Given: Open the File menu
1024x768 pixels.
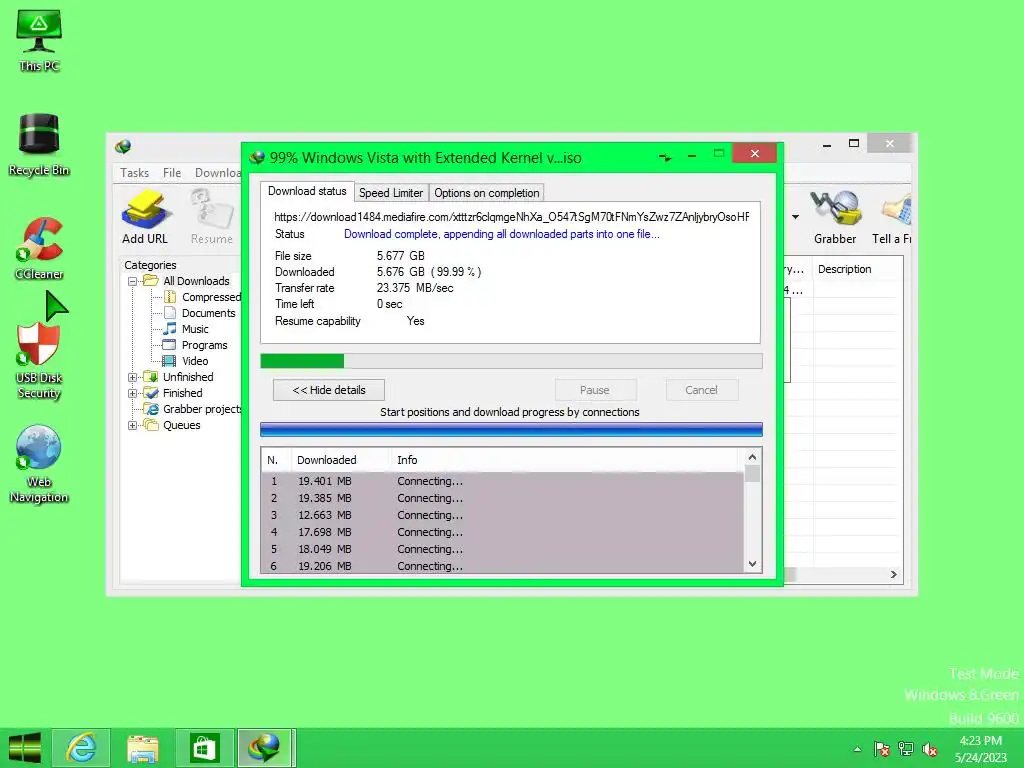Looking at the screenshot, I should pyautogui.click(x=172, y=172).
